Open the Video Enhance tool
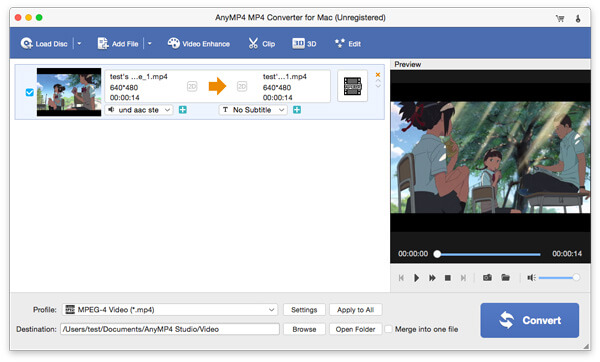The image size is (600, 362). coord(199,44)
